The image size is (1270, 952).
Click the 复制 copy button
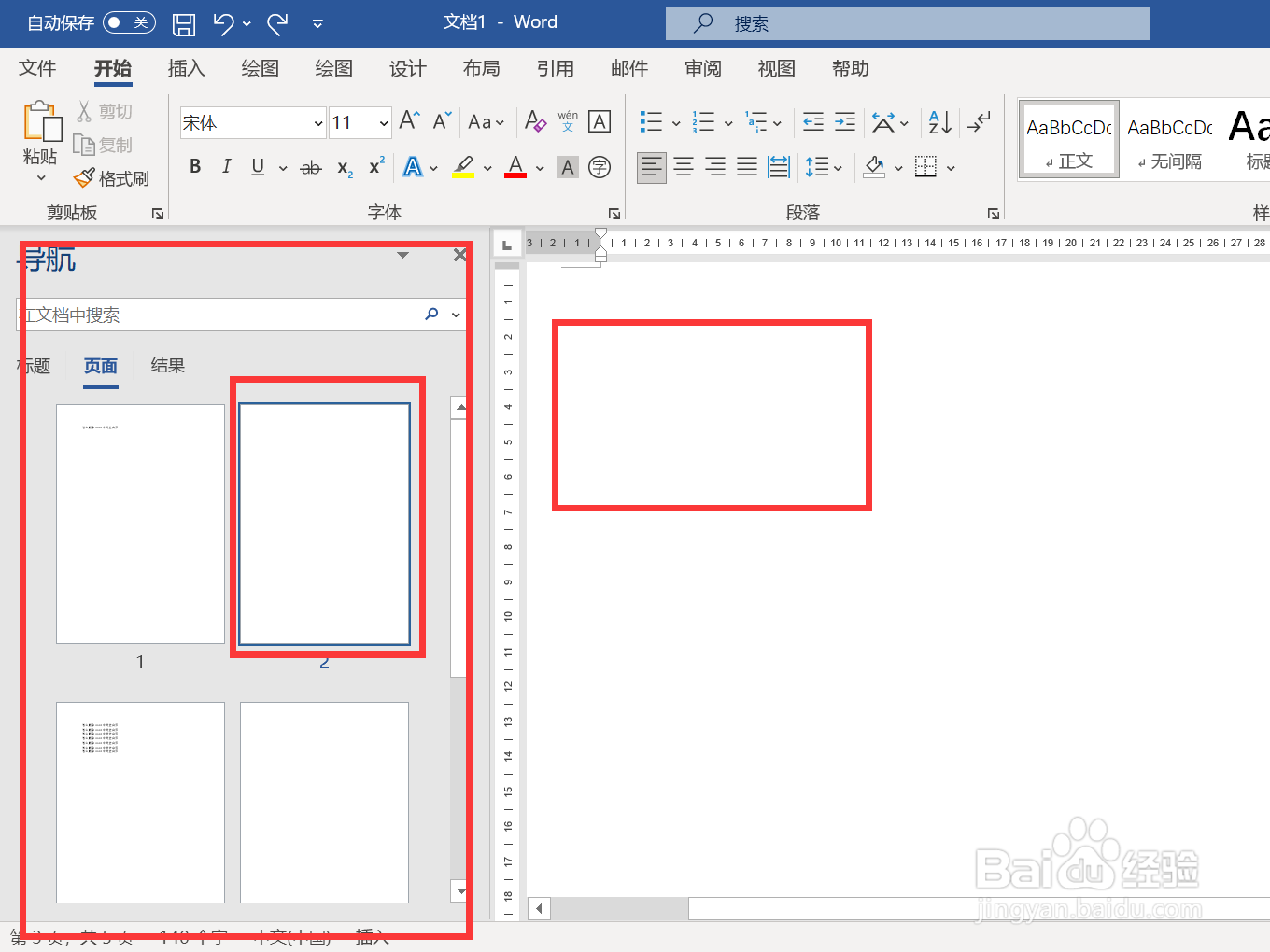[105, 145]
